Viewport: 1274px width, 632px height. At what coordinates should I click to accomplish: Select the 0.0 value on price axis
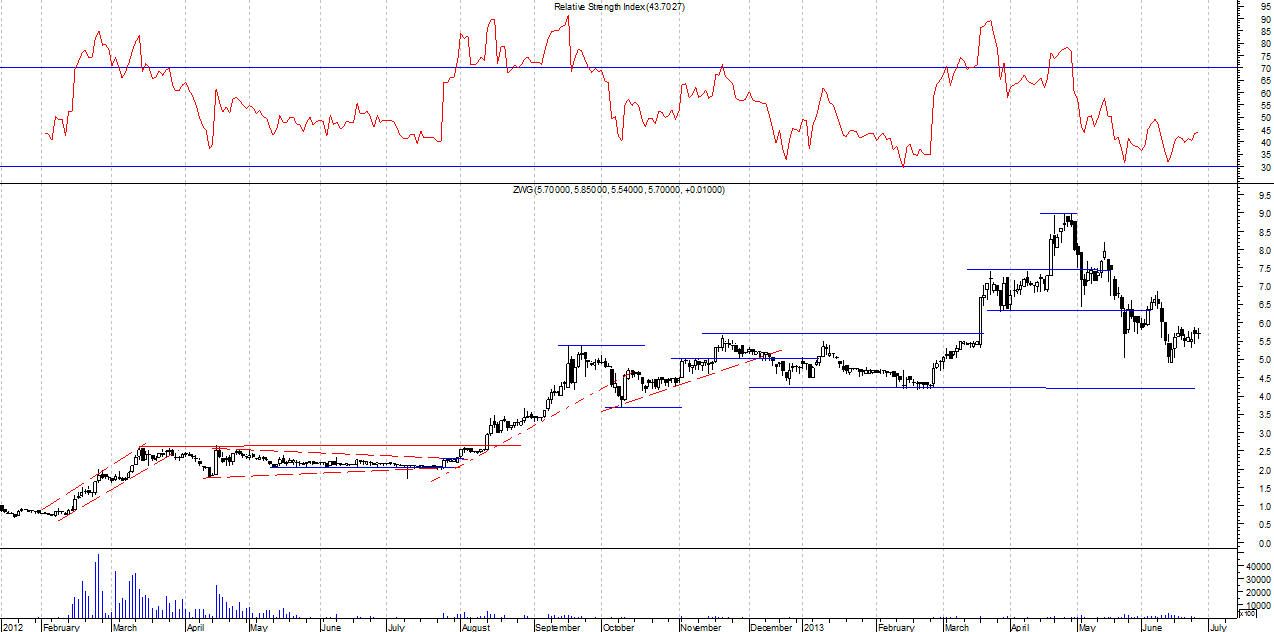[1264, 543]
